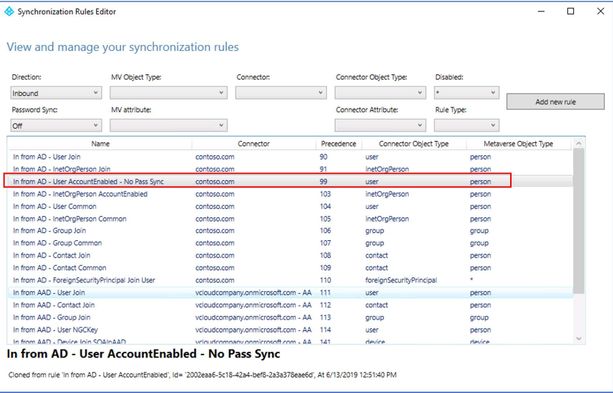Open the Password Sync dropdown set to Off

pos(56,126)
